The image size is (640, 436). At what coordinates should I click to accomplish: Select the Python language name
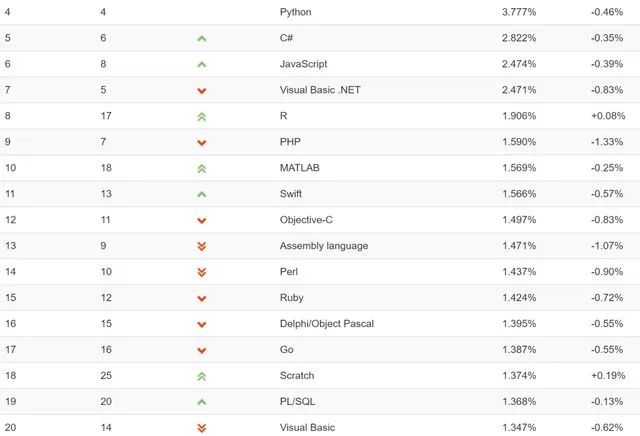click(296, 12)
